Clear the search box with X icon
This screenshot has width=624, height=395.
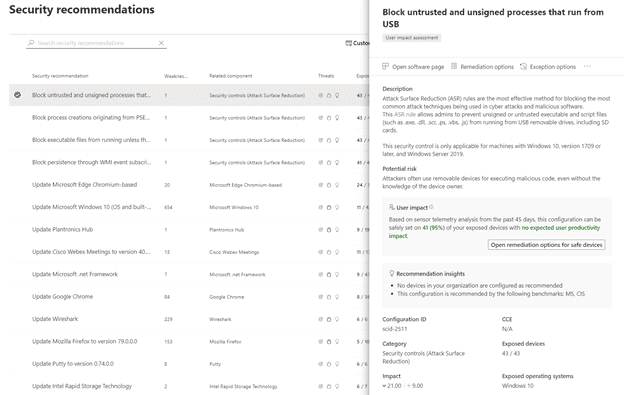tap(161, 43)
